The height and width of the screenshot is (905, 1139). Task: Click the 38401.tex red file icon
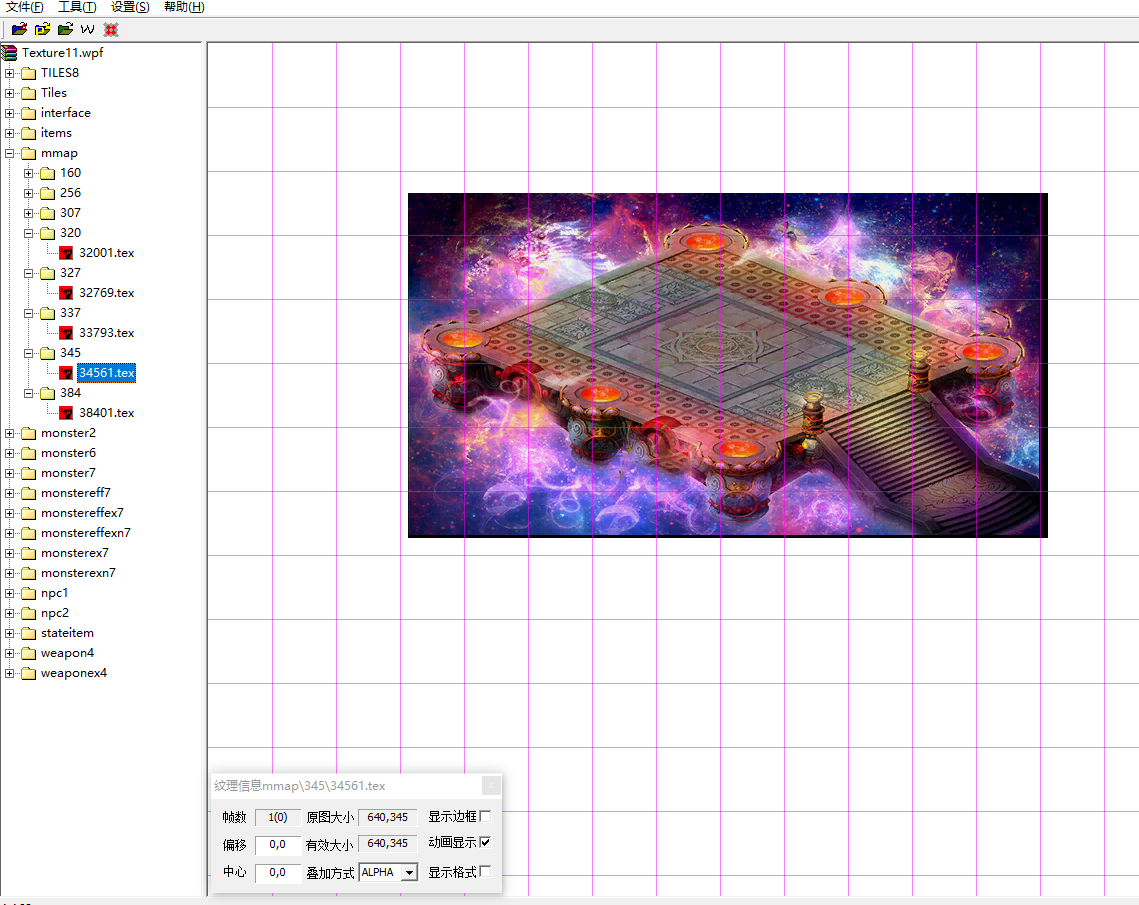tap(66, 413)
